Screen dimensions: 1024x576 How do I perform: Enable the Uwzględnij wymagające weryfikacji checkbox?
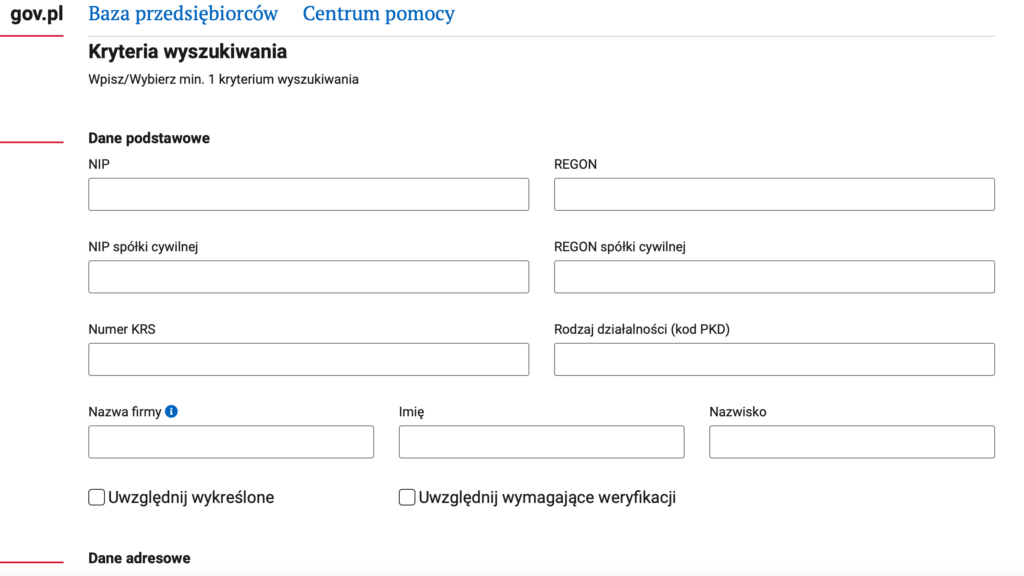pos(407,497)
